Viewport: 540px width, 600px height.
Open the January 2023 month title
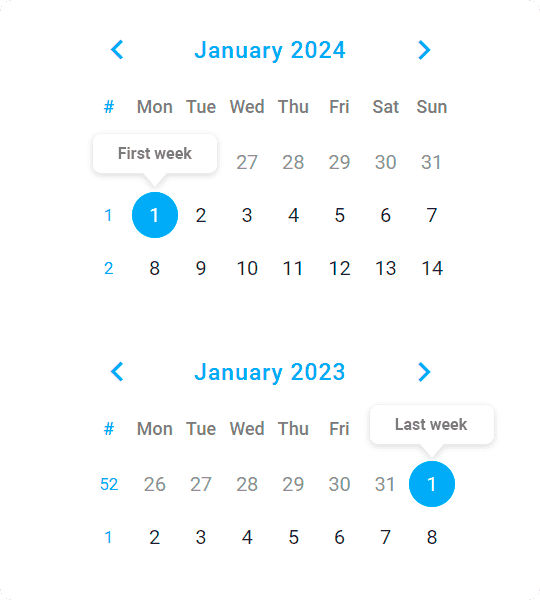270,372
